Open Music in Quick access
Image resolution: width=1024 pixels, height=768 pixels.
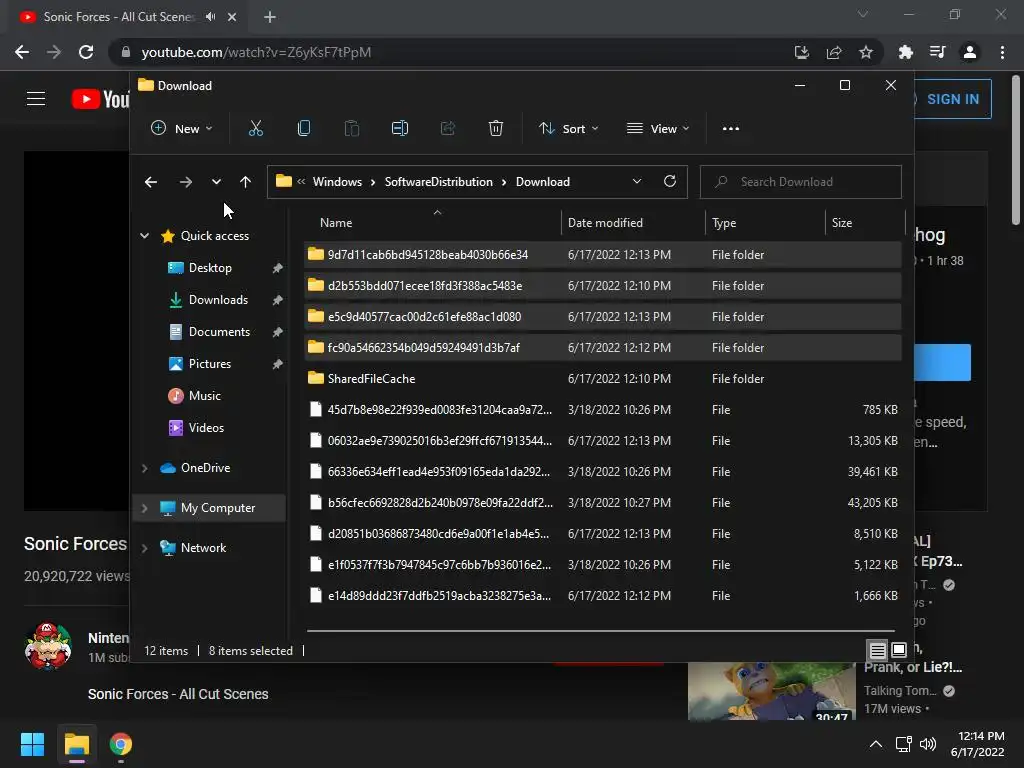(204, 396)
